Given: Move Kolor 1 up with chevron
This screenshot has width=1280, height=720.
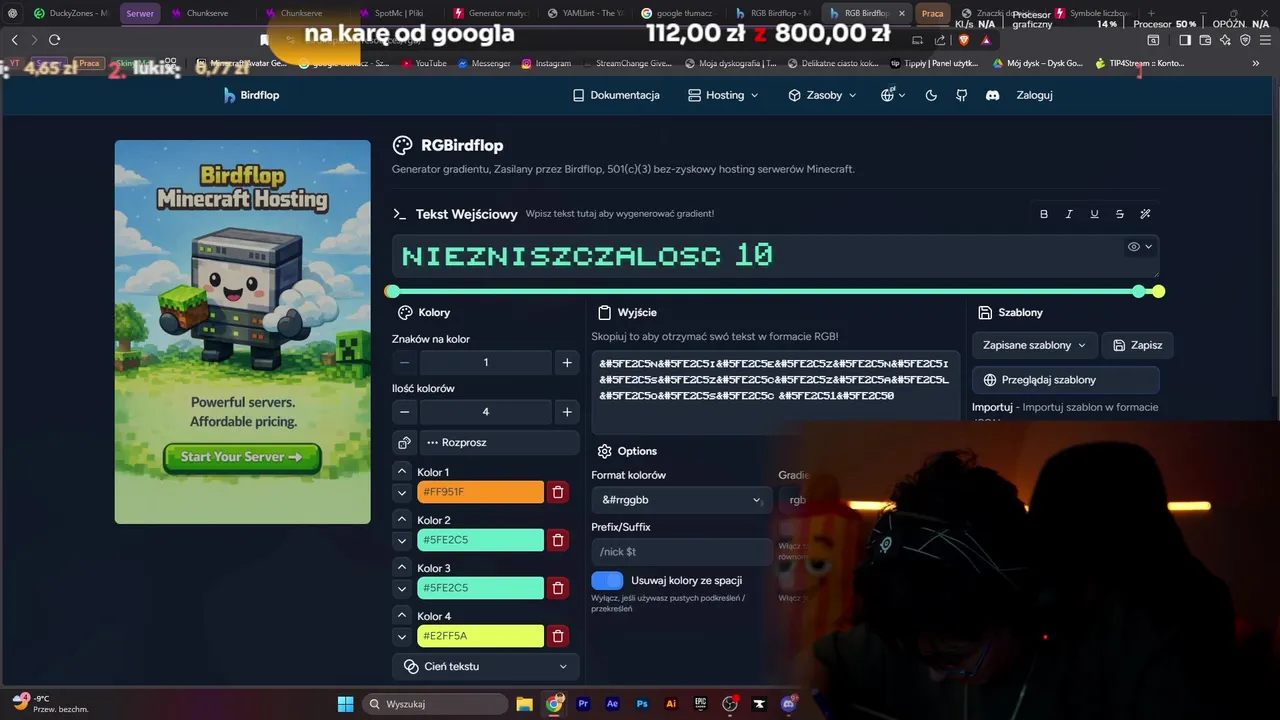Looking at the screenshot, I should pyautogui.click(x=402, y=471).
